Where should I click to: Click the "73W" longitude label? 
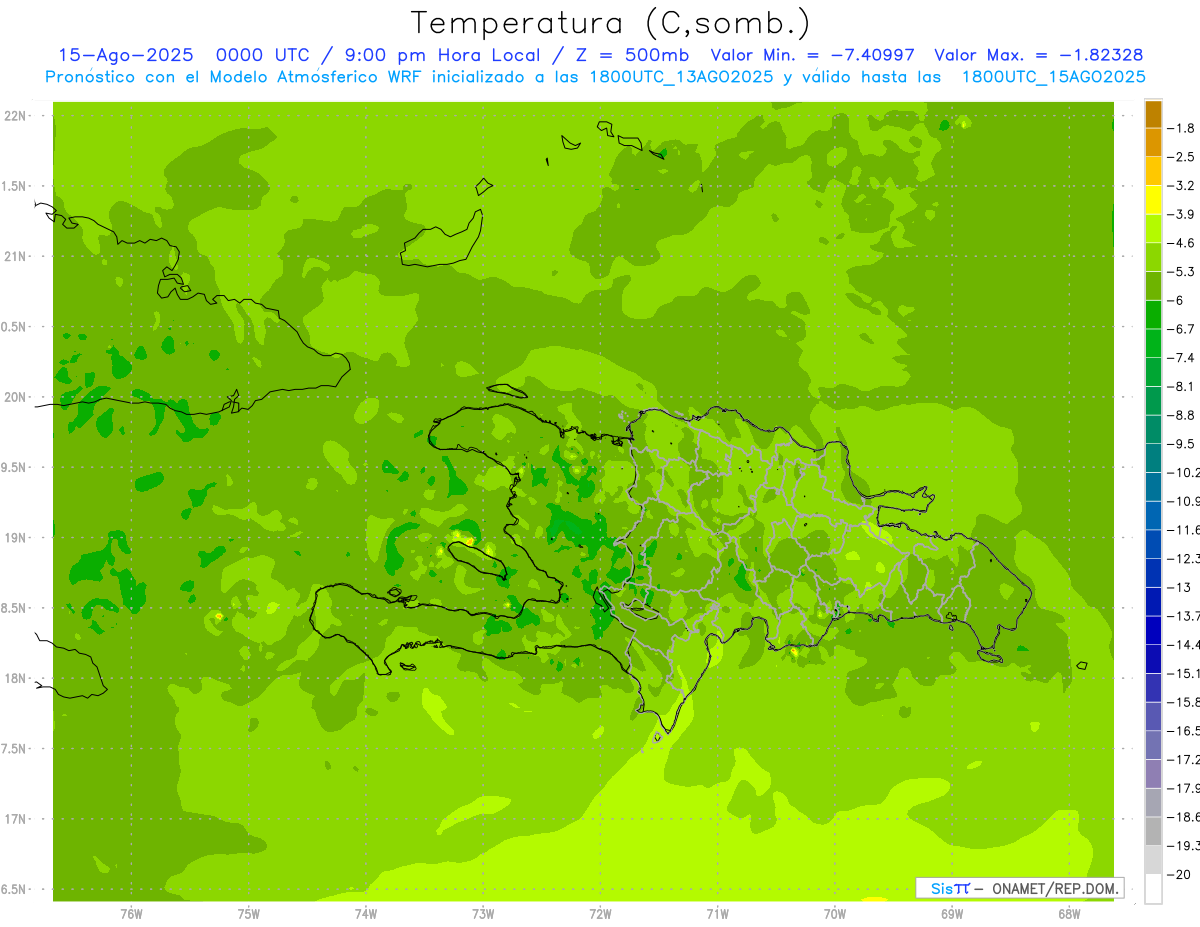coord(483,913)
